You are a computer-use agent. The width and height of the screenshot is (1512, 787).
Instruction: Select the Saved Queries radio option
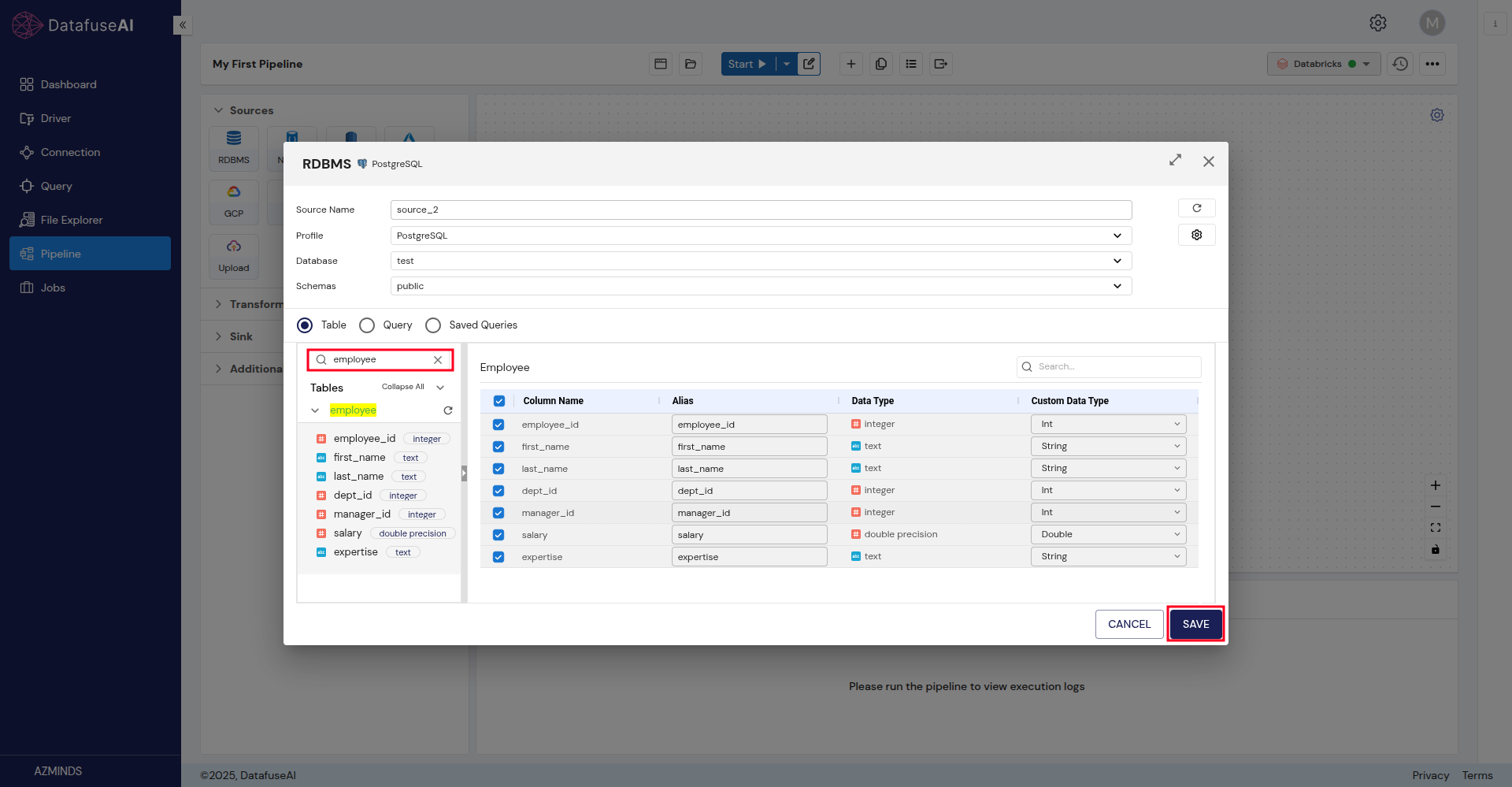[433, 325]
